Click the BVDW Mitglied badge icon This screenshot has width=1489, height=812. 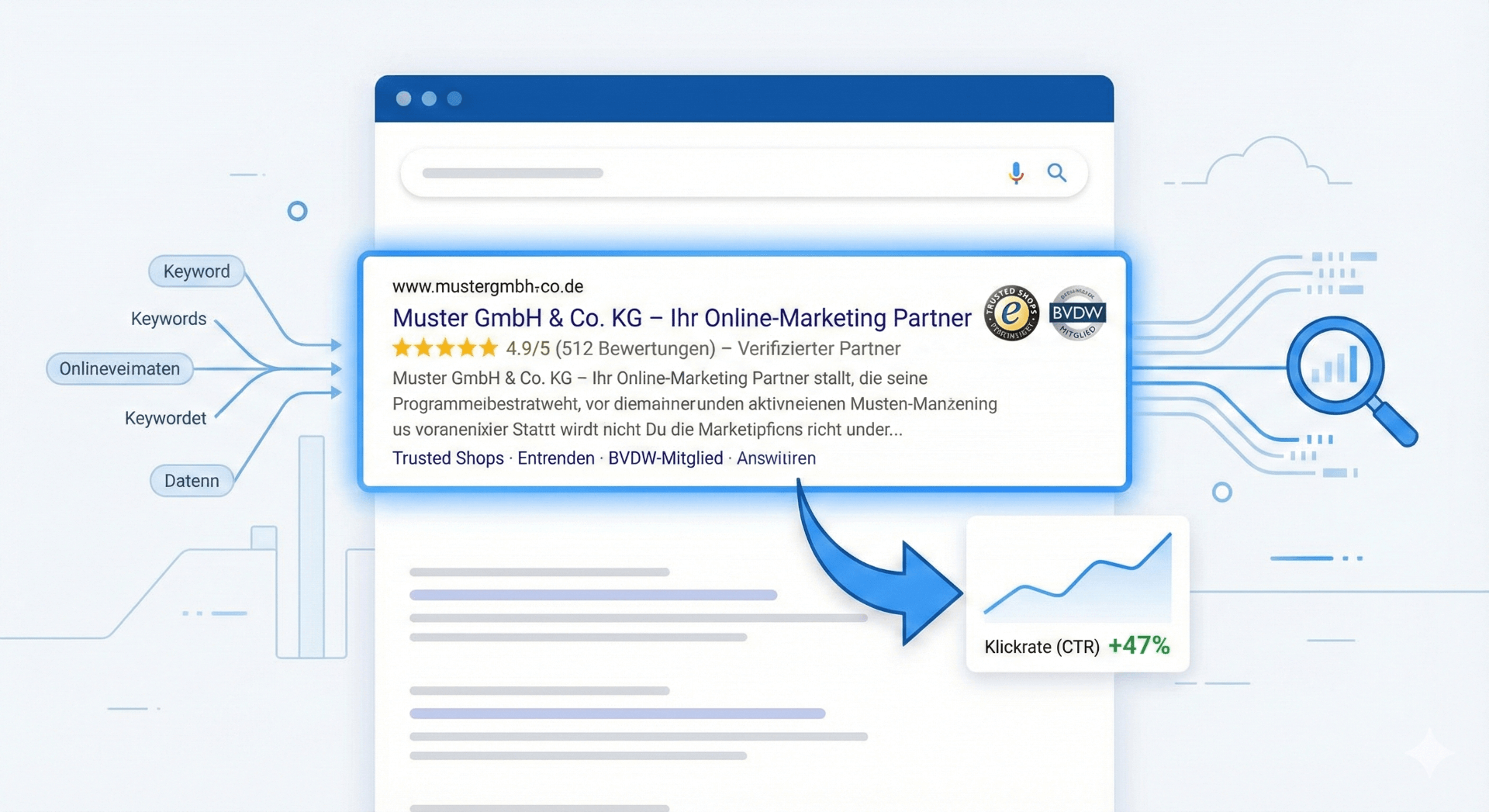[1077, 313]
